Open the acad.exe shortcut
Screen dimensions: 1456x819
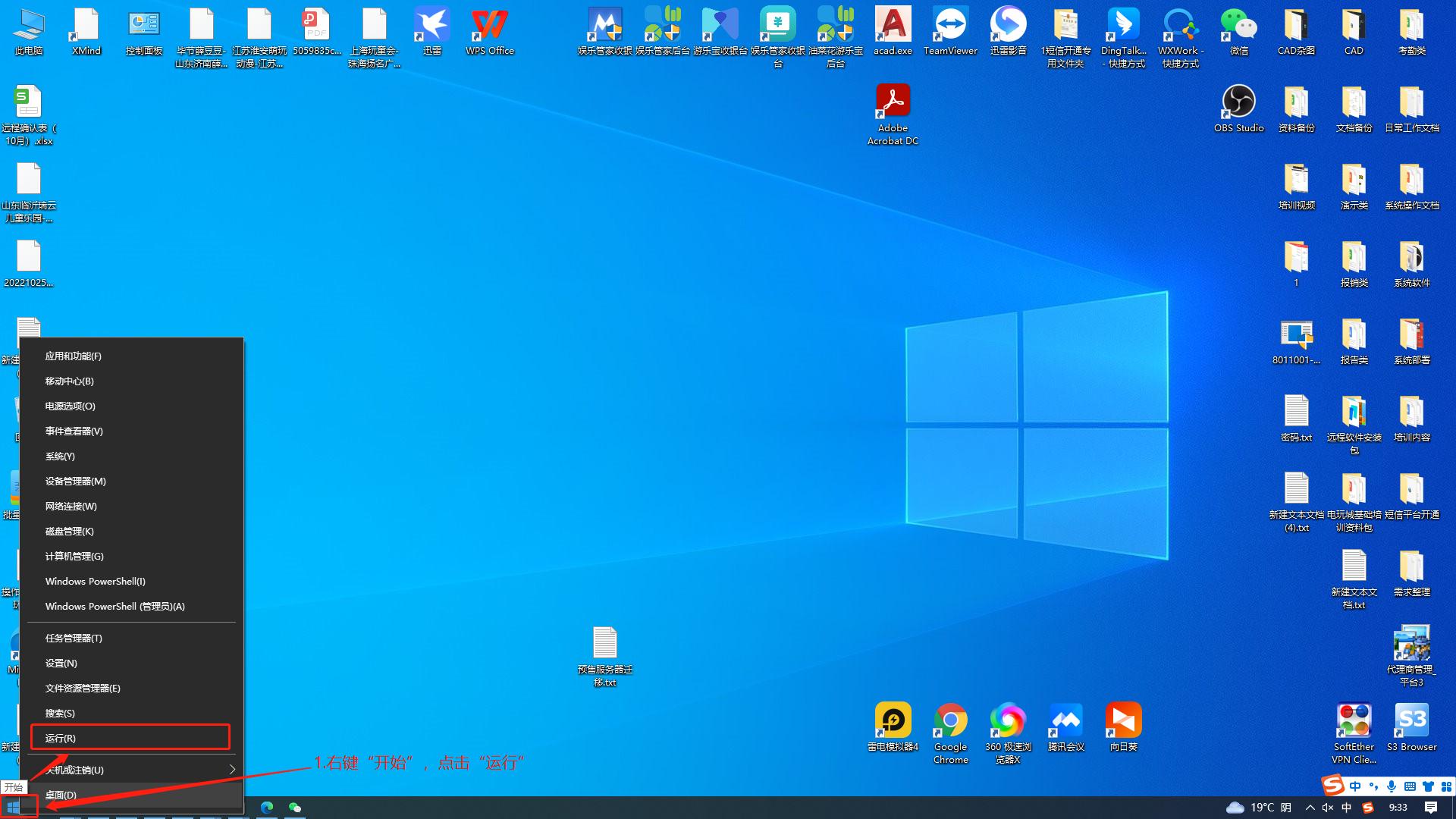893,32
